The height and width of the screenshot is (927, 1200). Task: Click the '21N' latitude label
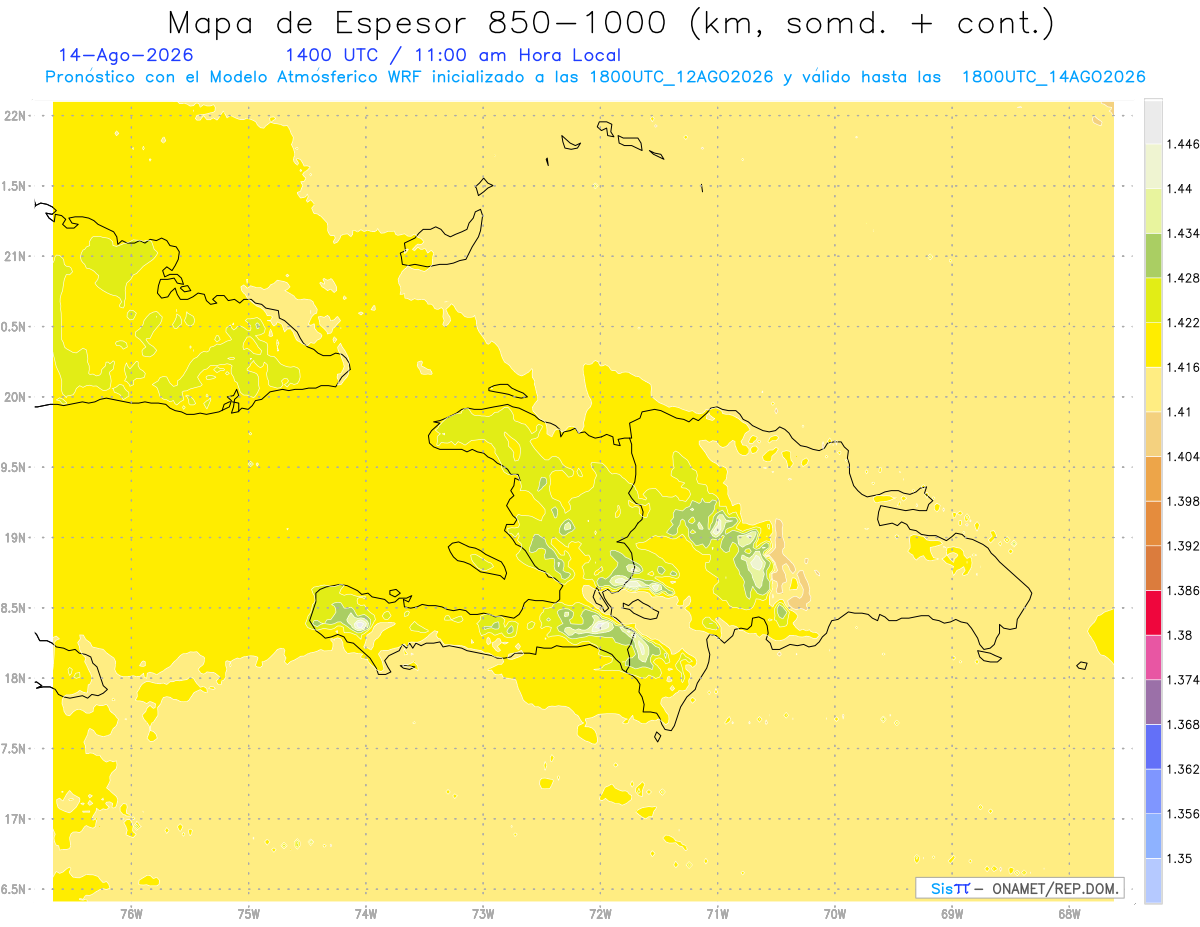pyautogui.click(x=15, y=257)
